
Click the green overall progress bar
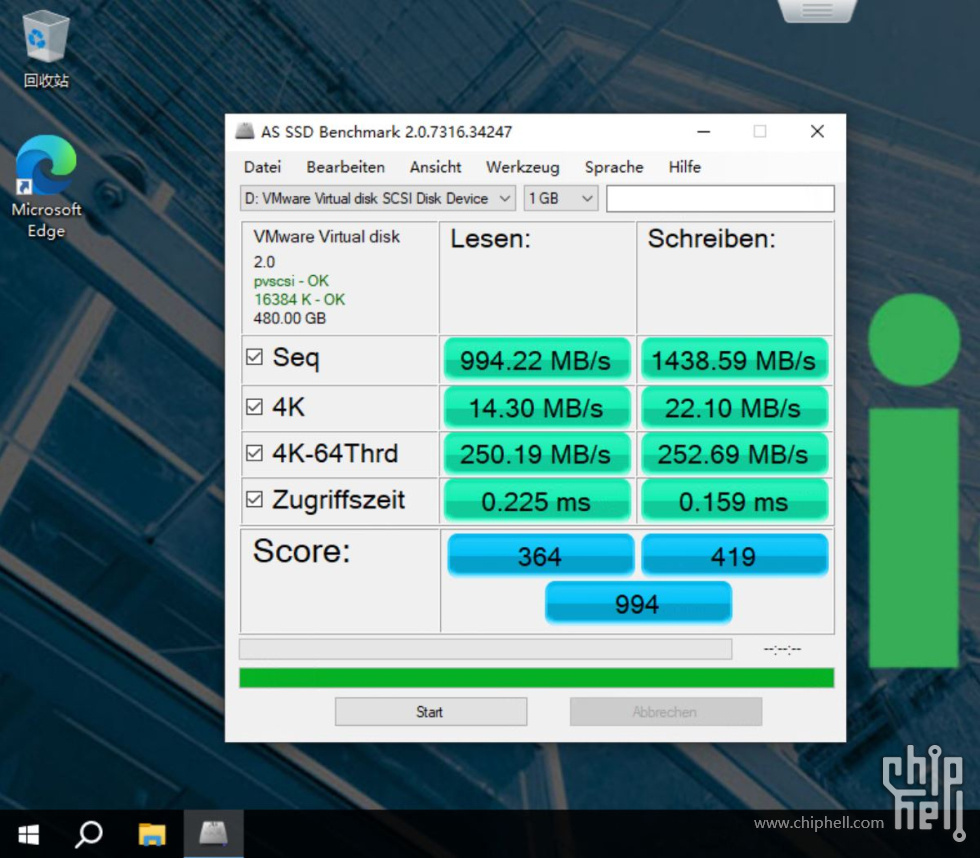tap(536, 677)
